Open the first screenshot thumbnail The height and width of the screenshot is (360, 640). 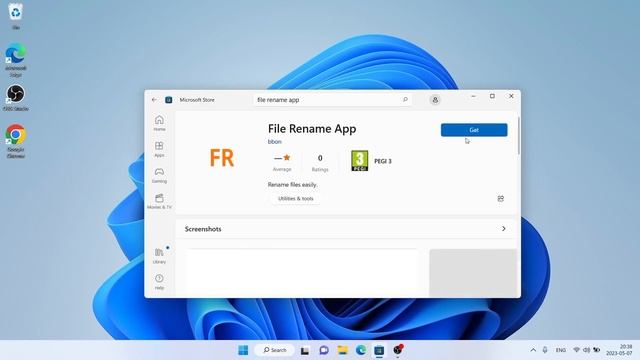click(x=302, y=273)
